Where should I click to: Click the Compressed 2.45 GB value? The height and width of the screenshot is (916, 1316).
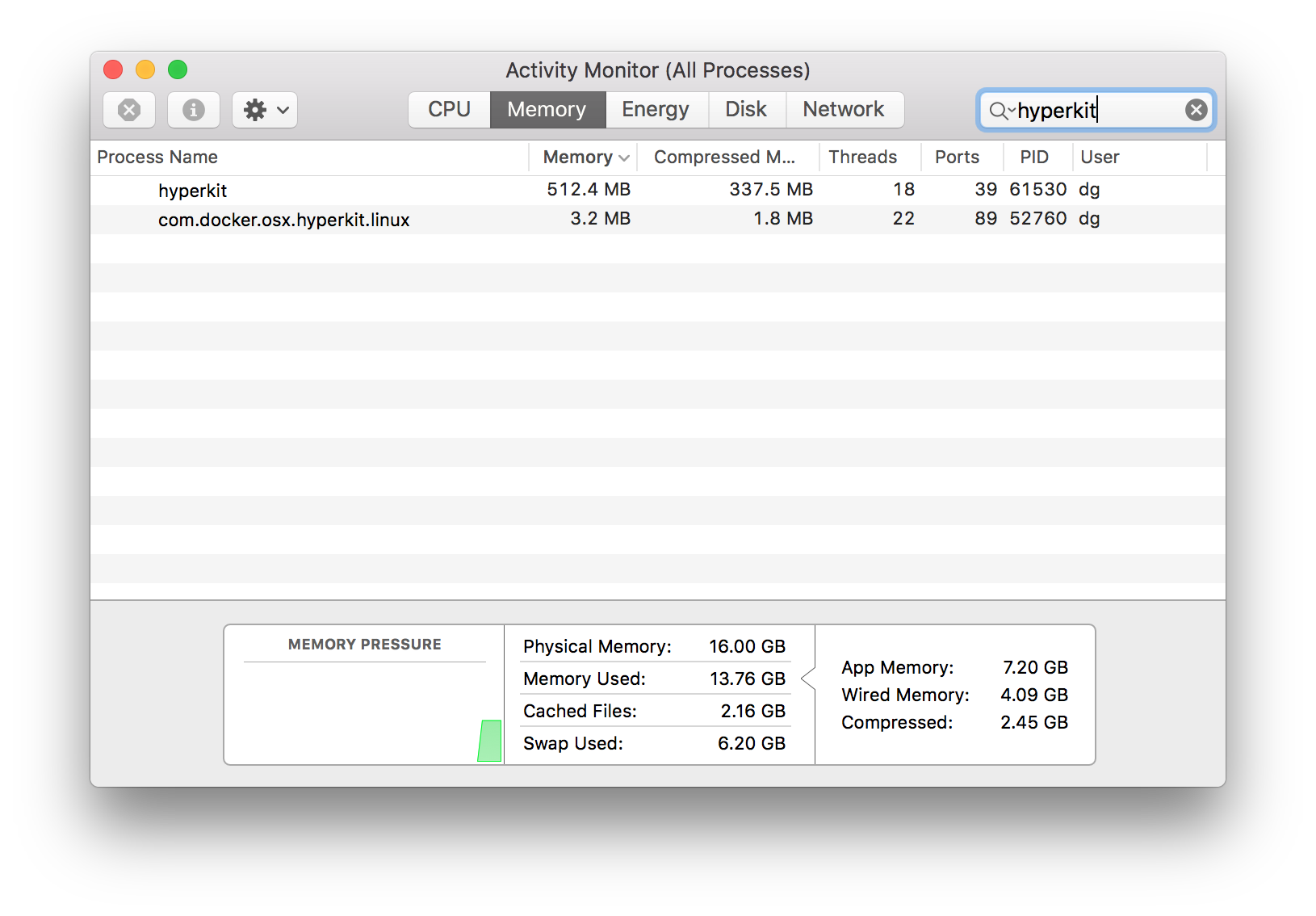coord(1034,723)
